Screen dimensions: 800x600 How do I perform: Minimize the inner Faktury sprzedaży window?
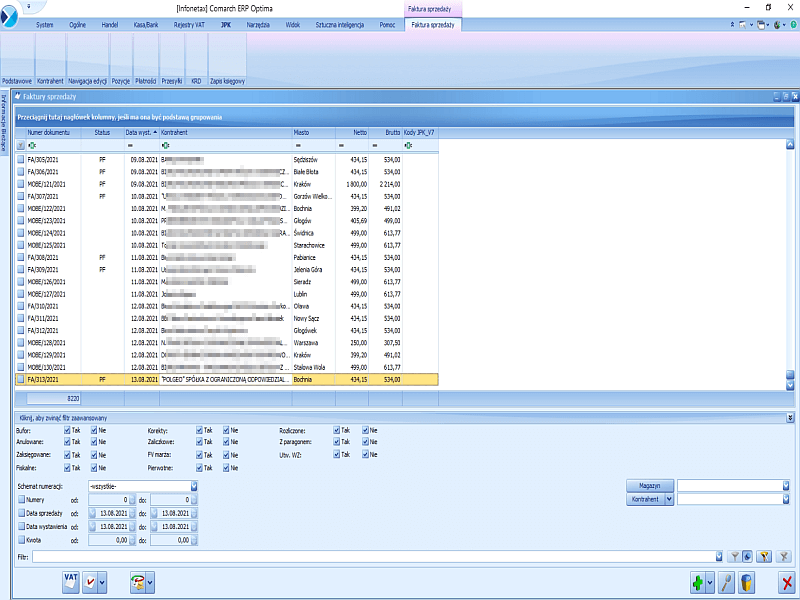tap(777, 96)
